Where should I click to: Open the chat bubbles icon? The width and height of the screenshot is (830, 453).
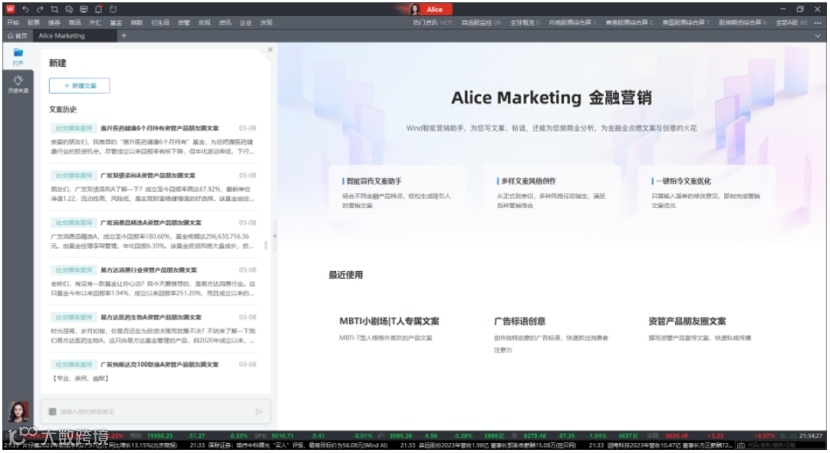69,10
